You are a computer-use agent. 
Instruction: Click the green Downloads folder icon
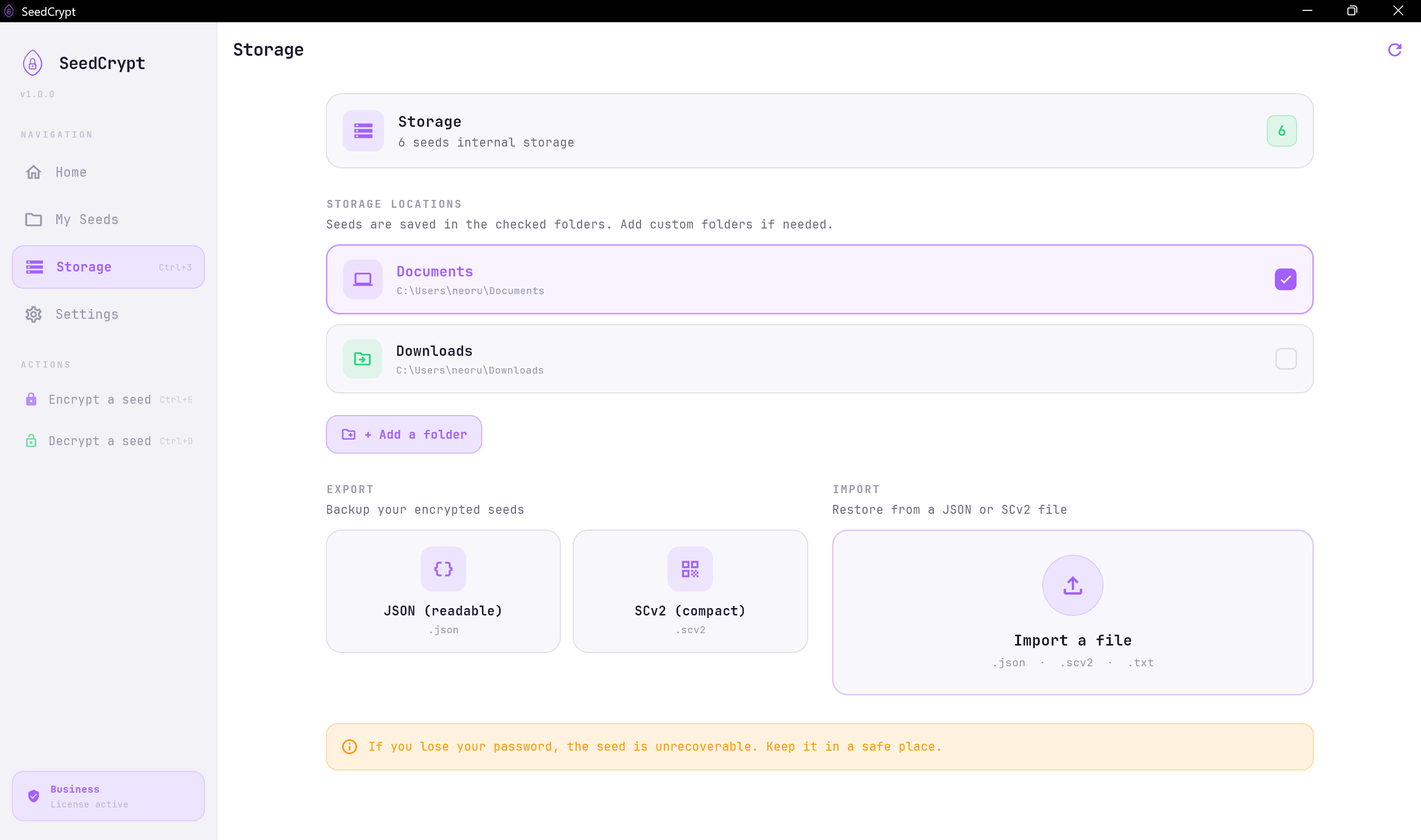pyautogui.click(x=362, y=358)
